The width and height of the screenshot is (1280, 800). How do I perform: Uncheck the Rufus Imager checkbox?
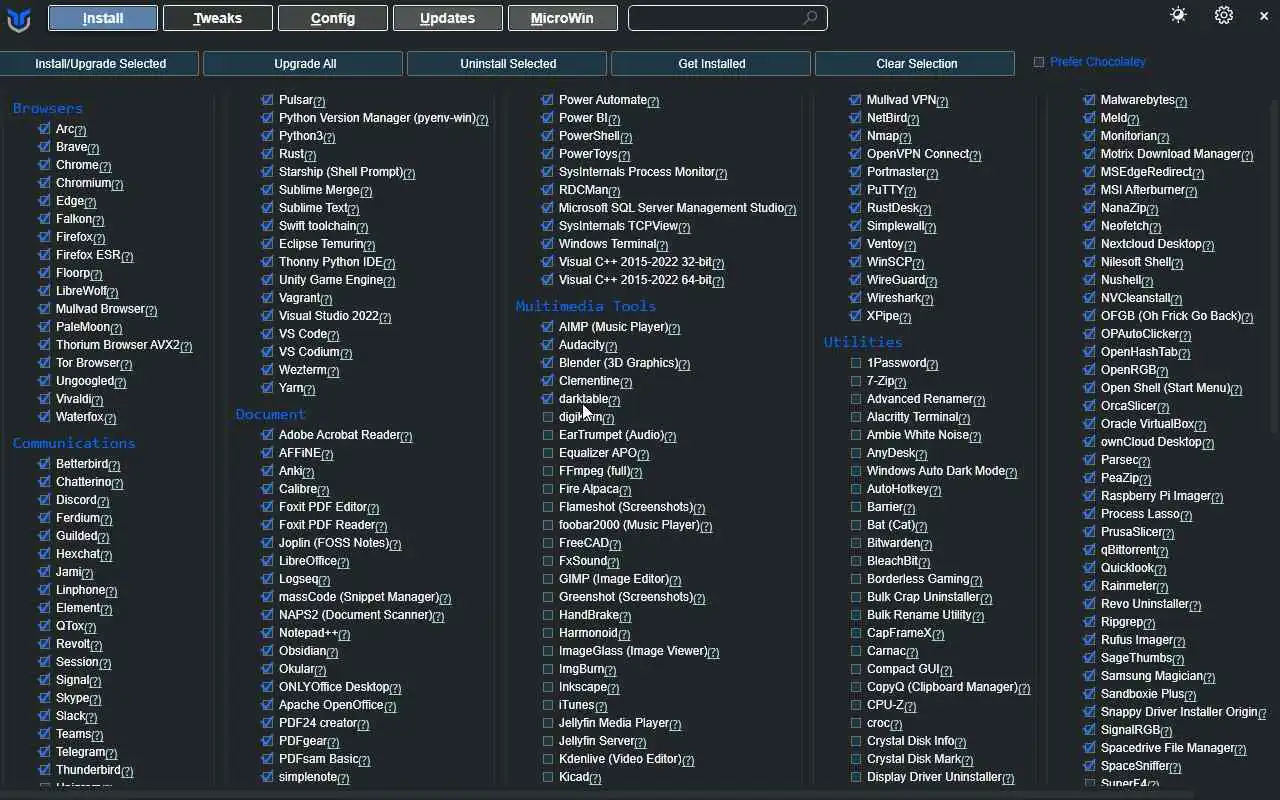pos(1089,640)
